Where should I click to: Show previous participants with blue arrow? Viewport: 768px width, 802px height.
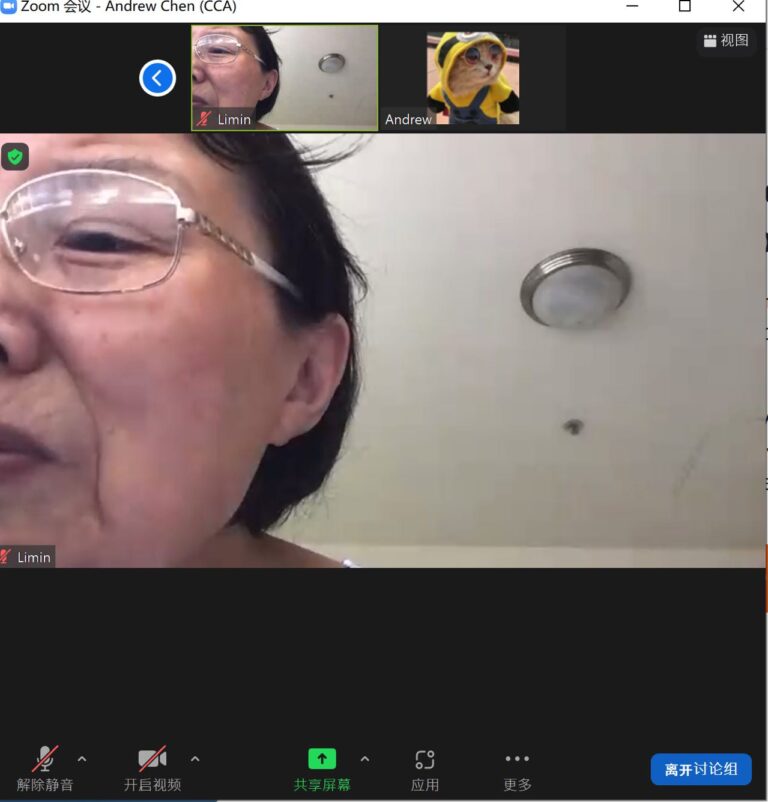(x=157, y=78)
